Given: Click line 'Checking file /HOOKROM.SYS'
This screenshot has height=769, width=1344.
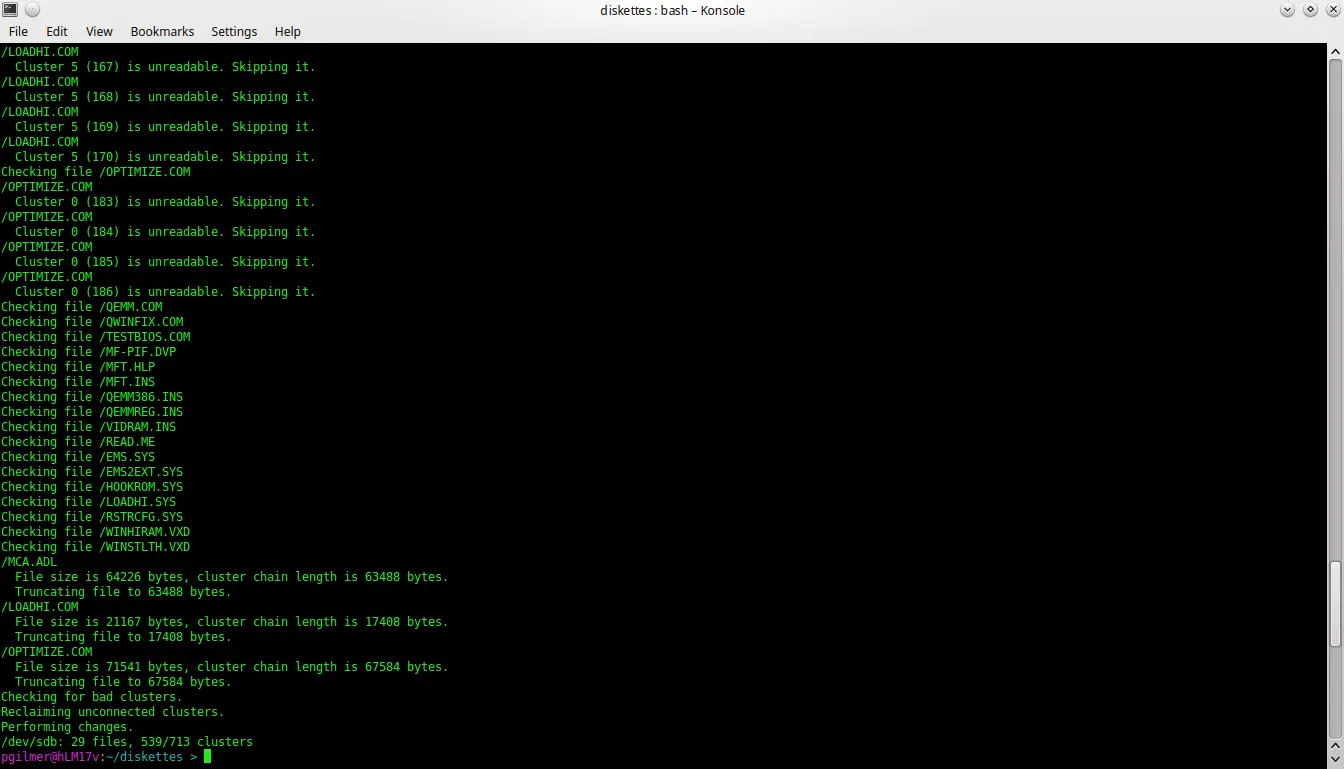Looking at the screenshot, I should coord(92,487).
